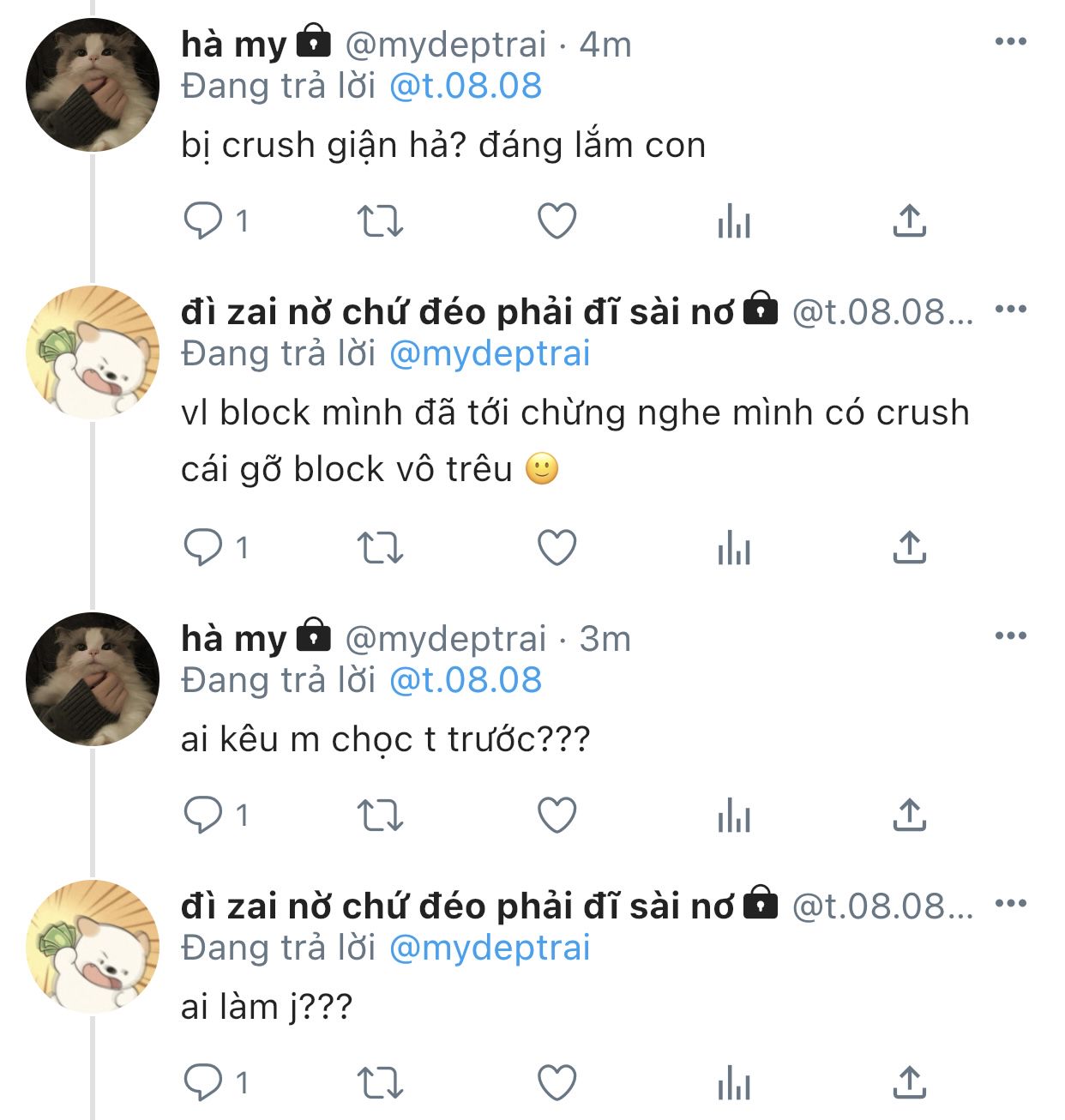
Task: Share the 'ai làm j???' tweet
Action: (909, 1082)
